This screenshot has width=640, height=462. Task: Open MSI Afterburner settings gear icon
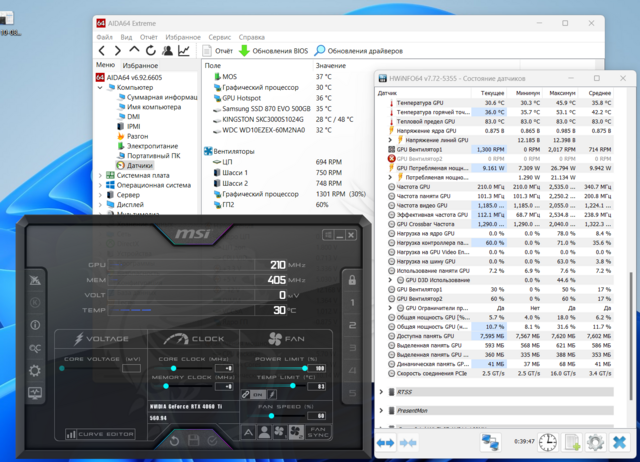[x=36, y=370]
